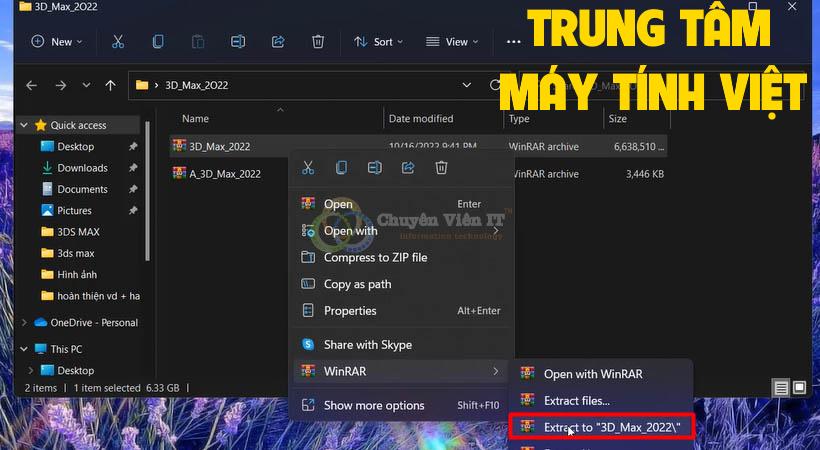
Task: Refresh the folder with the refresh icon
Action: pyautogui.click(x=494, y=85)
